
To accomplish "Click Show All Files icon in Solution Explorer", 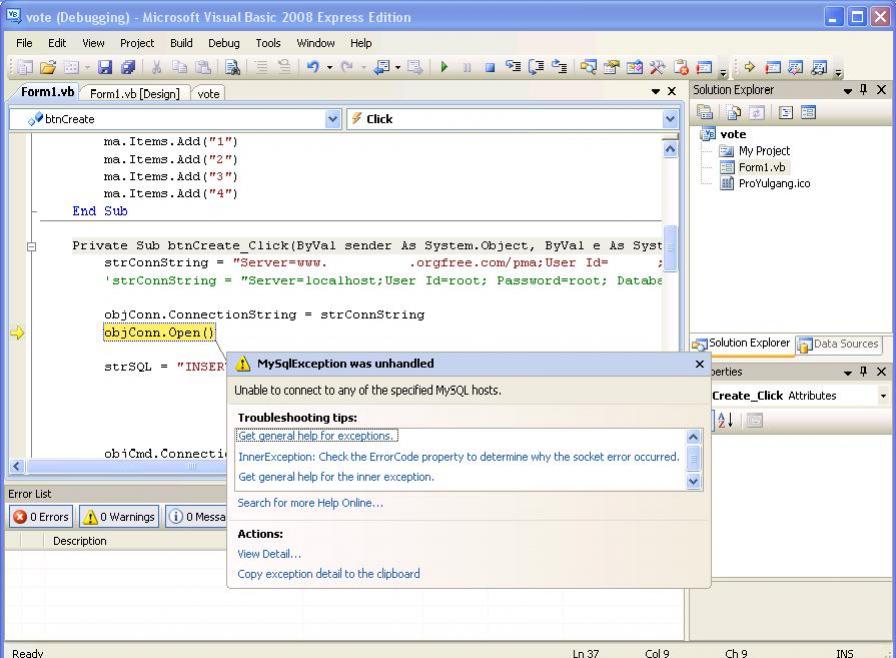I will (734, 113).
